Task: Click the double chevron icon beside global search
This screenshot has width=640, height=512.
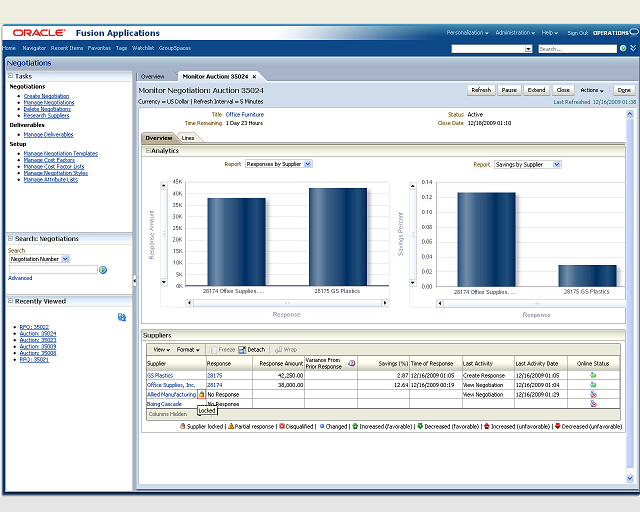Action: pyautogui.click(x=633, y=48)
